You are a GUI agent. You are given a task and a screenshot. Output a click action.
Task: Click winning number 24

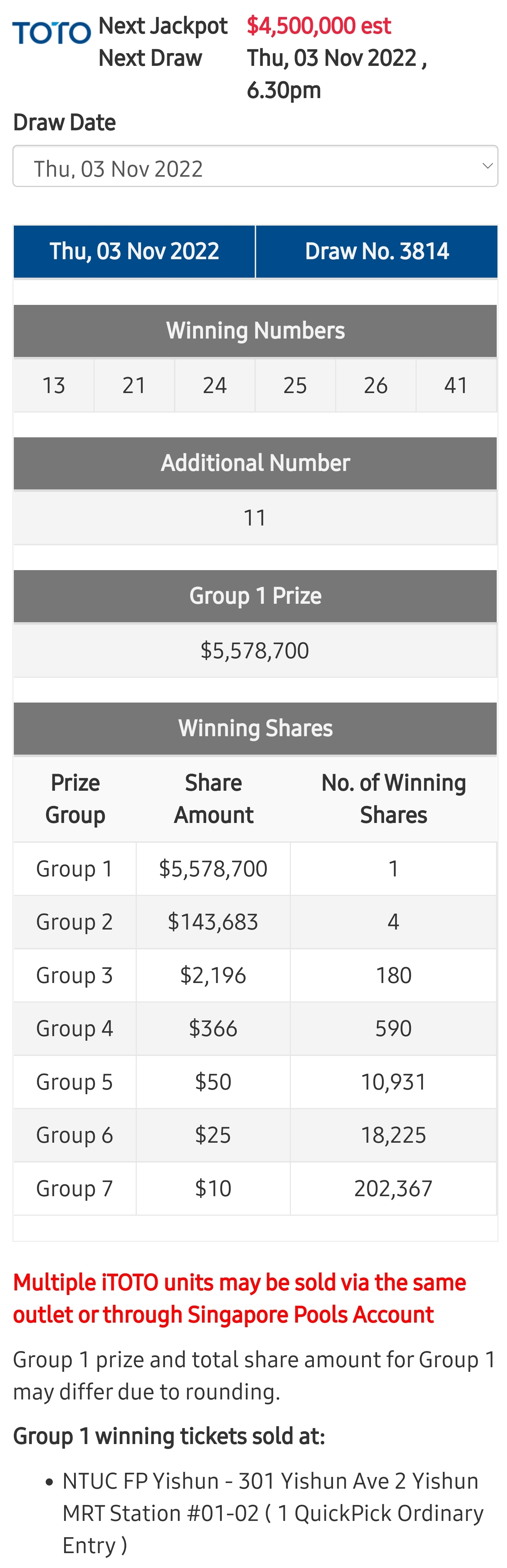tap(214, 385)
